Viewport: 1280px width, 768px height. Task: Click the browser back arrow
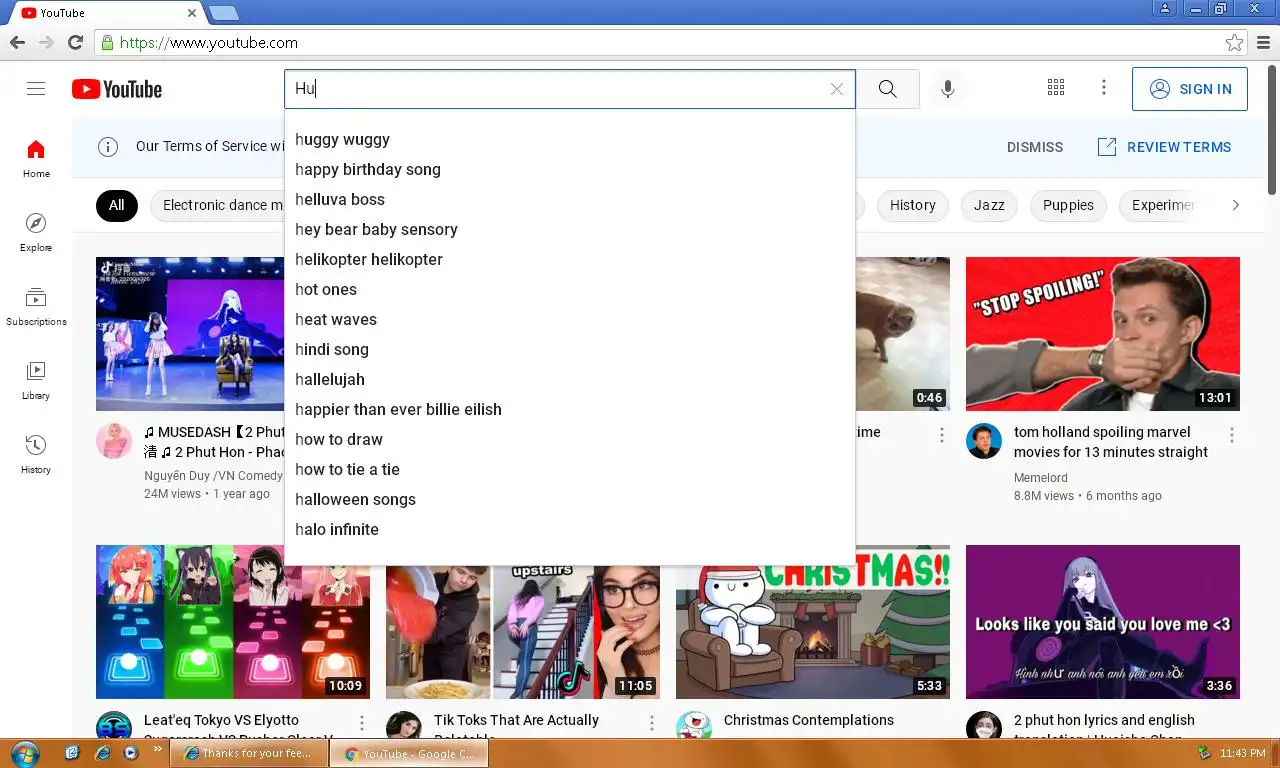17,43
